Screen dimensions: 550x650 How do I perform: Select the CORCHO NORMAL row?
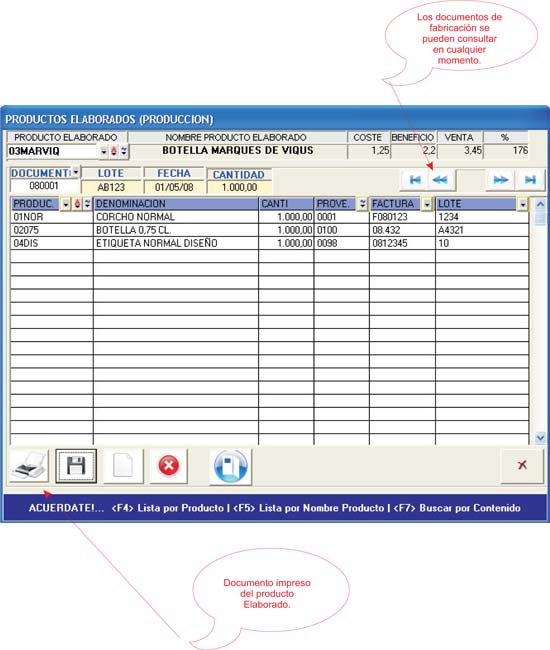coord(269,217)
